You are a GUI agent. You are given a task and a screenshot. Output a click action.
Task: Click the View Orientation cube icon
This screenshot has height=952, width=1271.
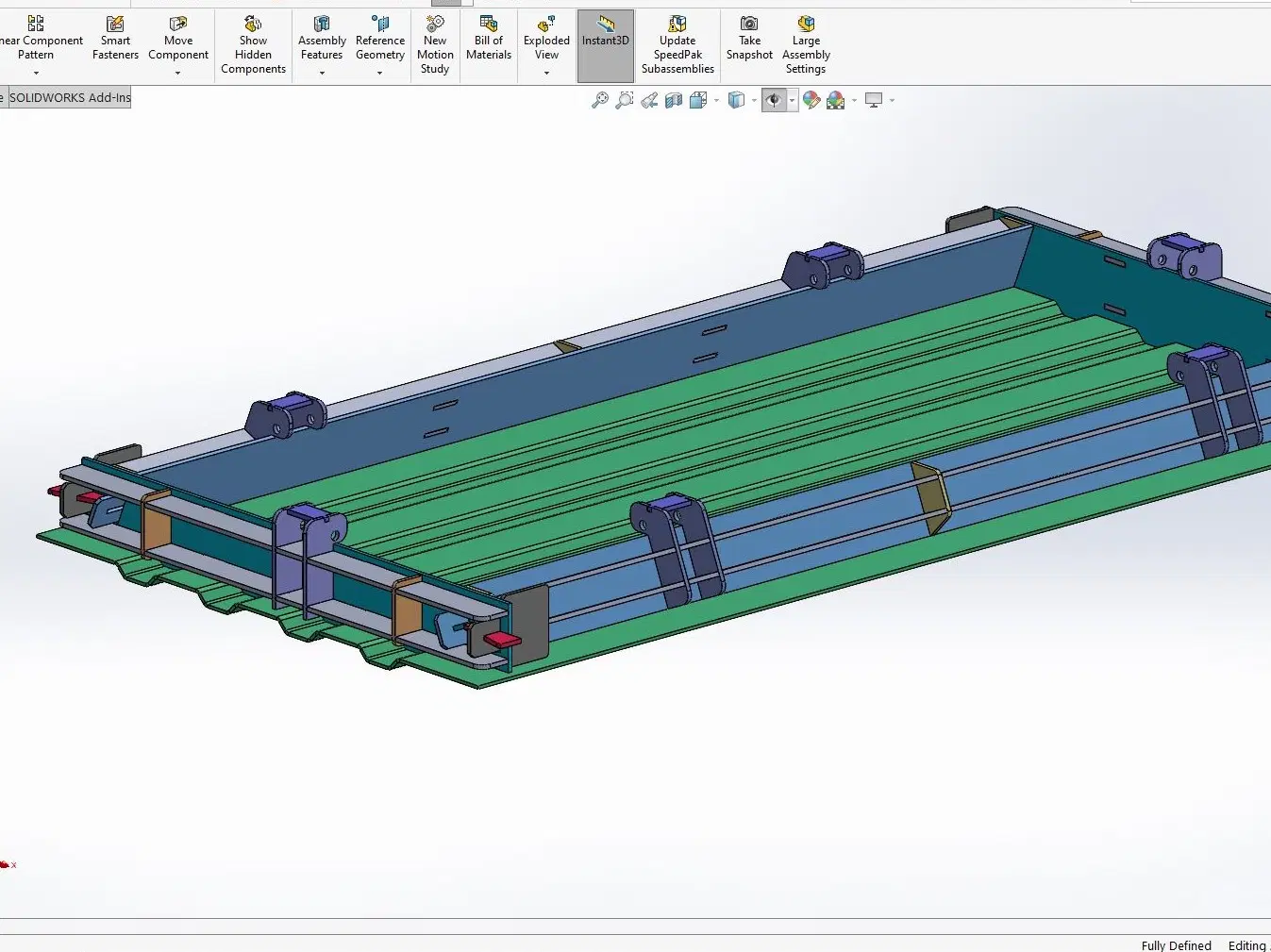(698, 100)
